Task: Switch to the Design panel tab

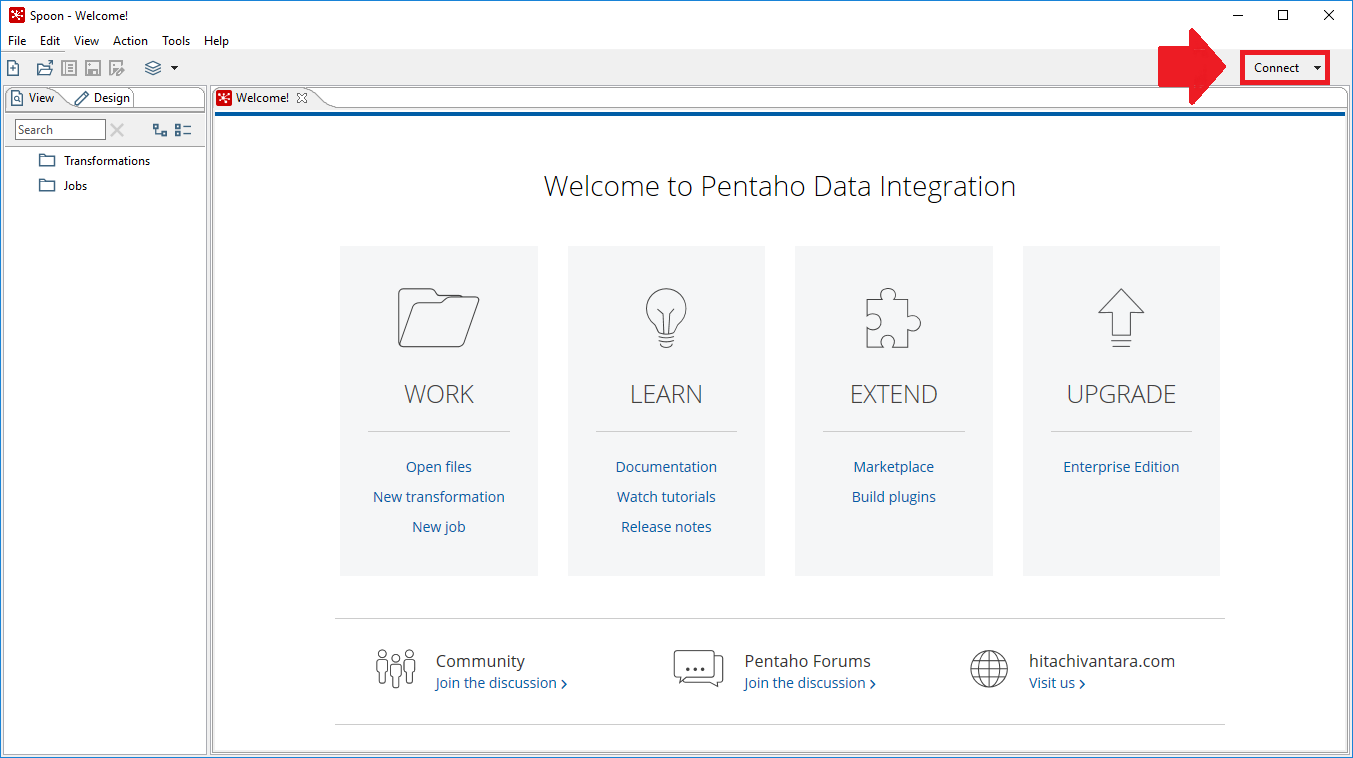Action: pyautogui.click(x=102, y=98)
